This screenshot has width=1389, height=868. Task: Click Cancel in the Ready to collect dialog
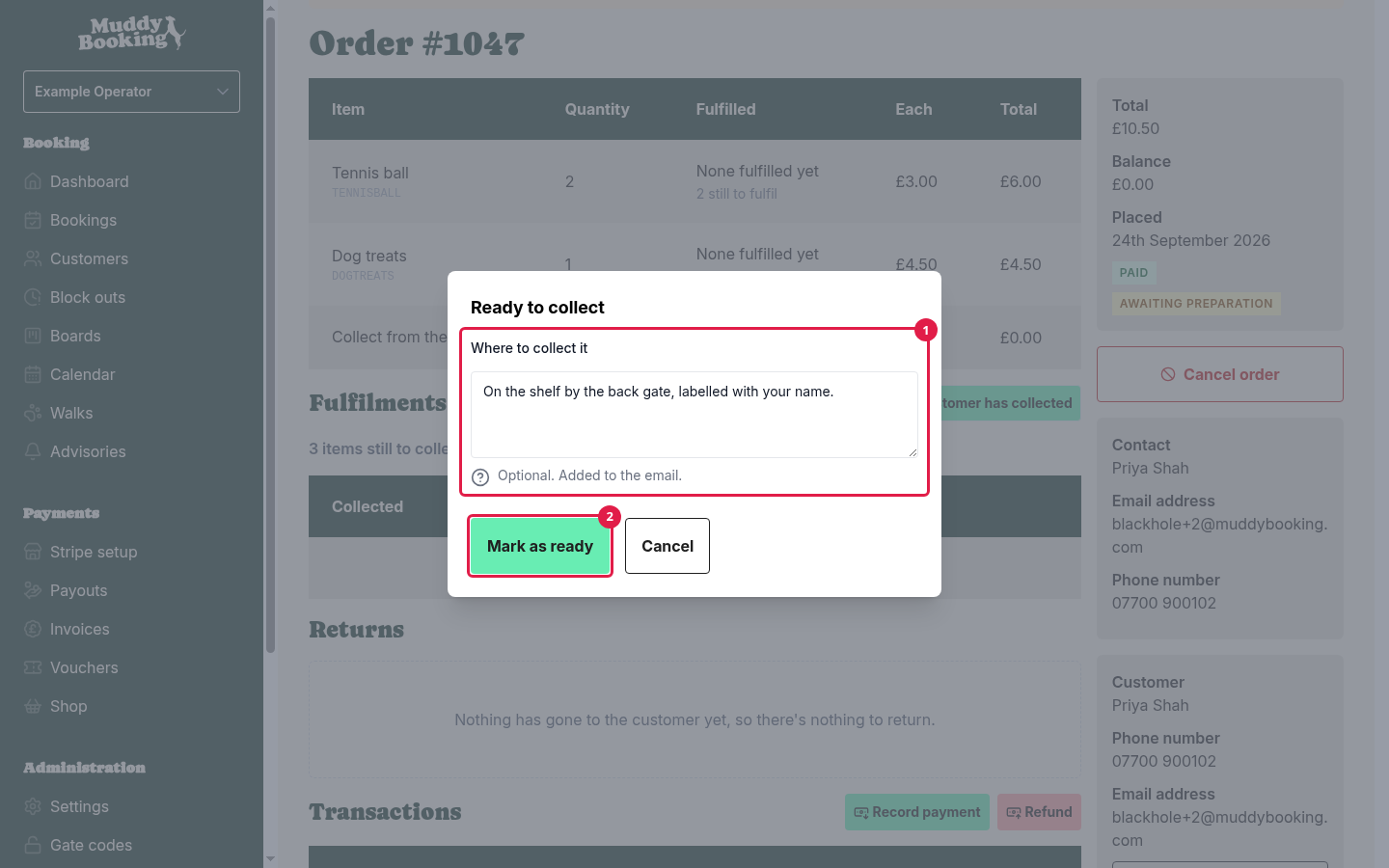pyautogui.click(x=667, y=546)
